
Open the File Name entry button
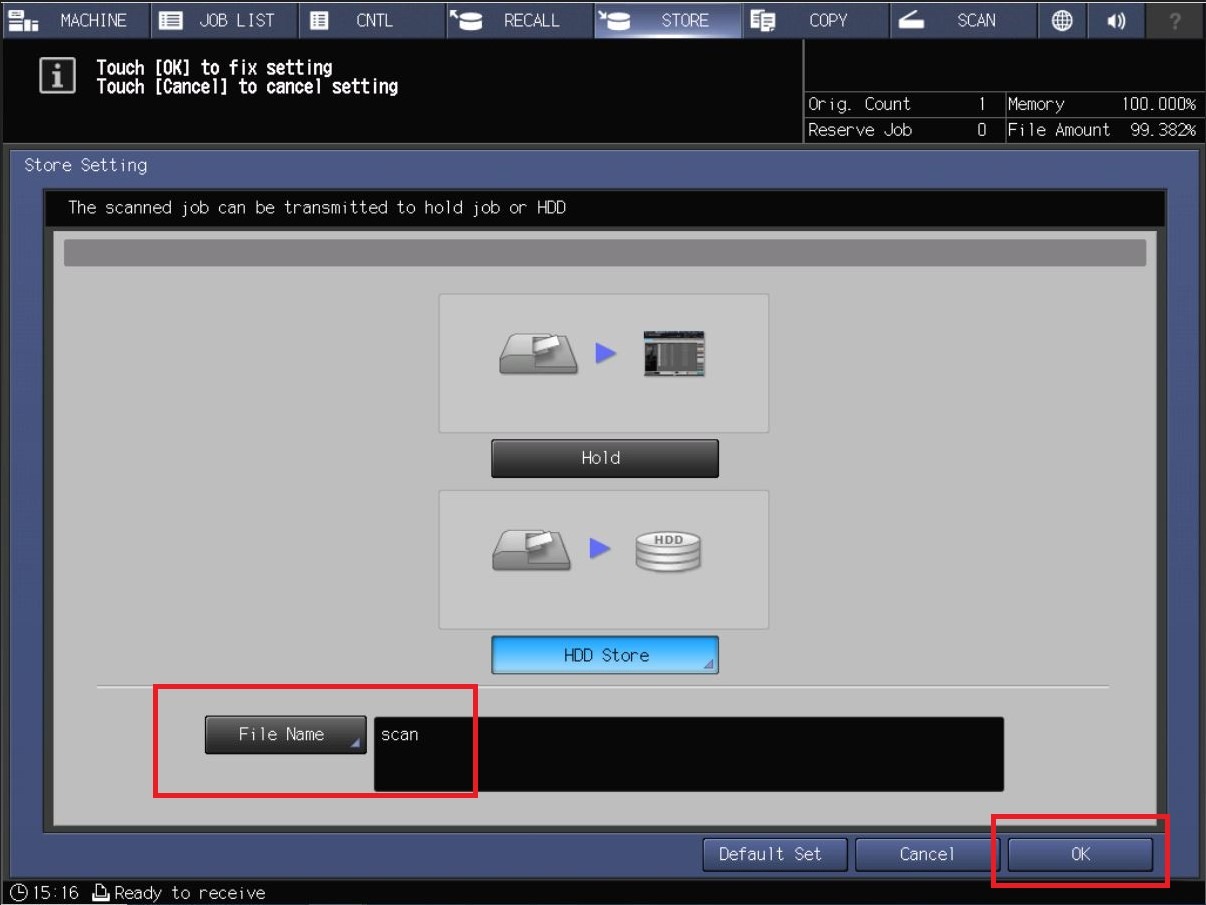click(285, 735)
